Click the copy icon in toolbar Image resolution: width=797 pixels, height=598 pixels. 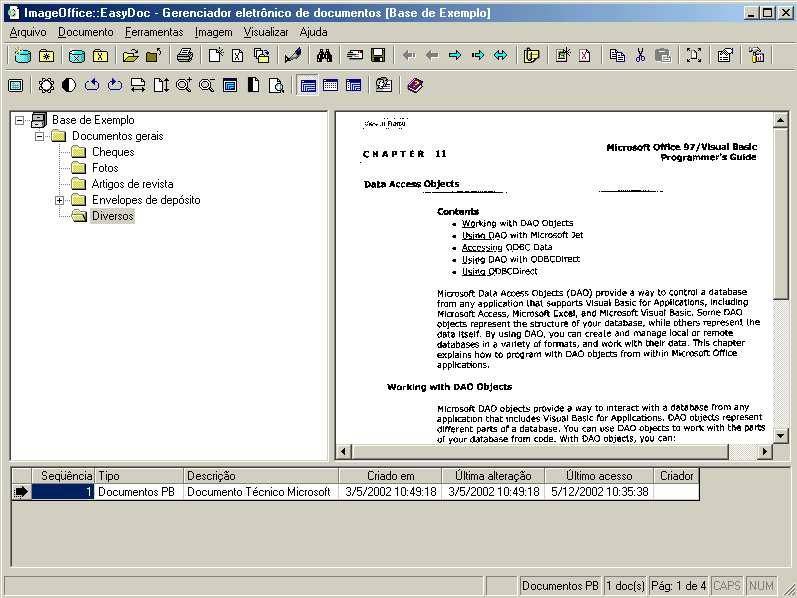pyautogui.click(x=617, y=55)
